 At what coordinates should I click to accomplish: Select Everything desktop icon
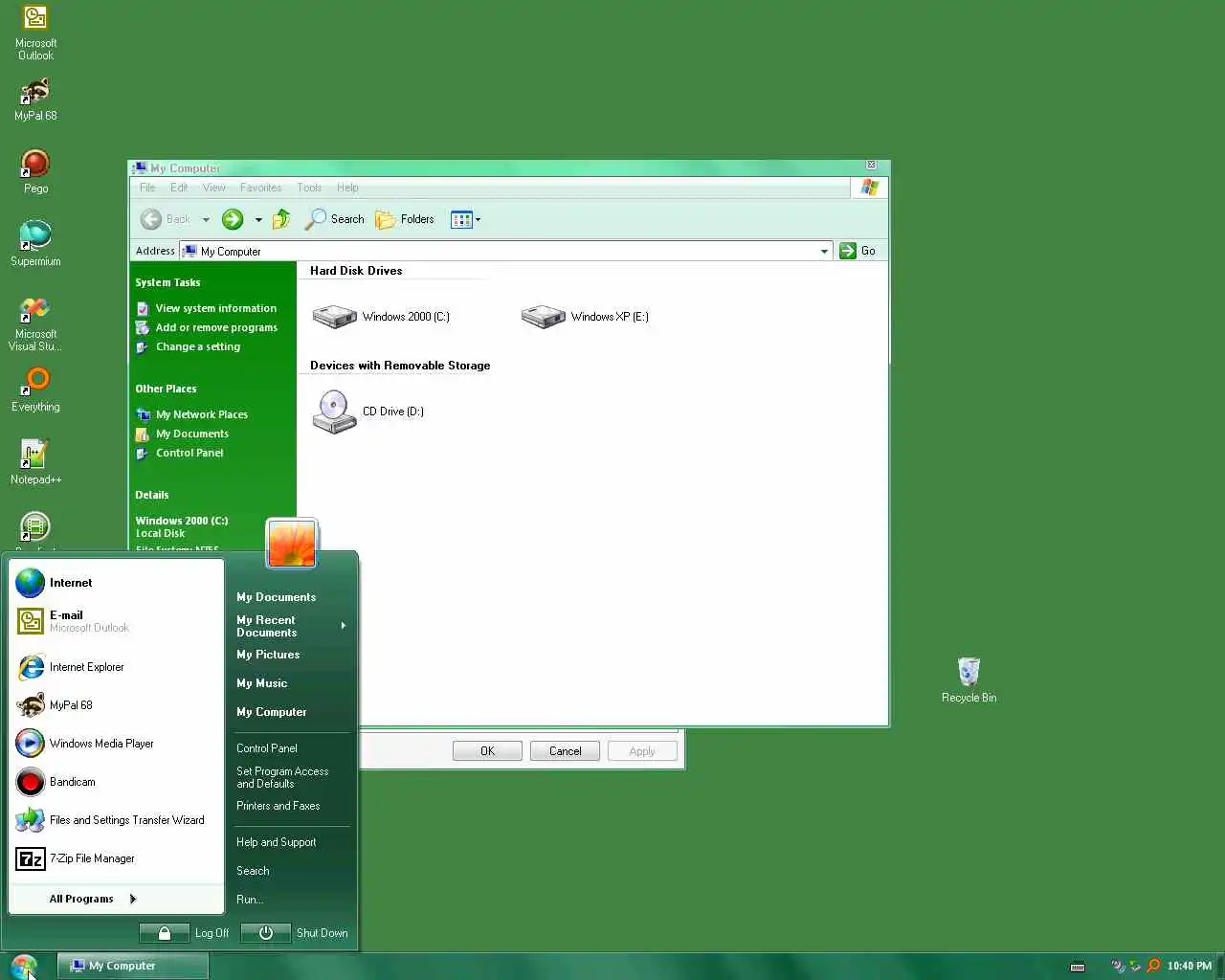35,390
